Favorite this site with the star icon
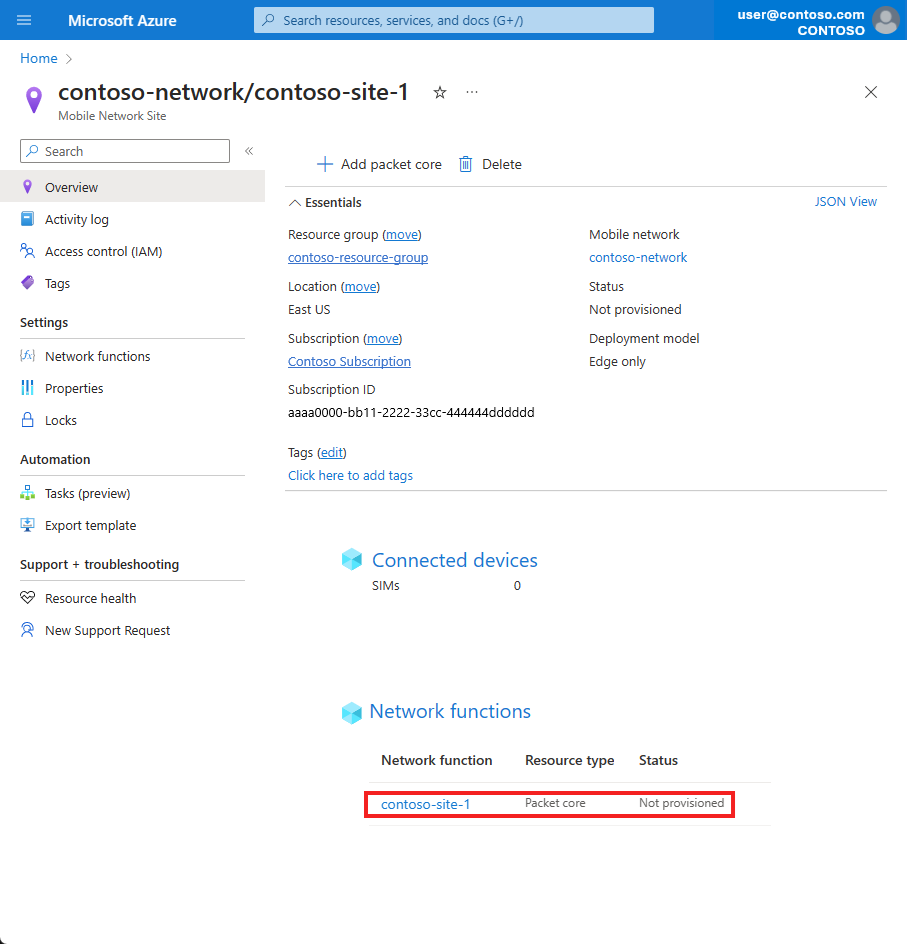Screen dimensions: 907x944 (440, 93)
